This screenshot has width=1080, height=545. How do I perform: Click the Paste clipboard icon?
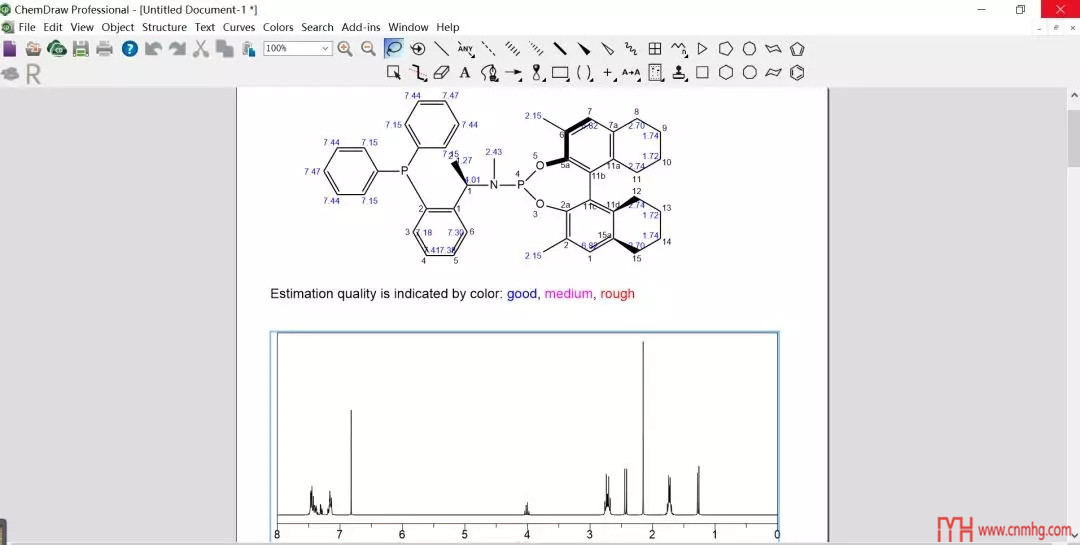[x=248, y=49]
